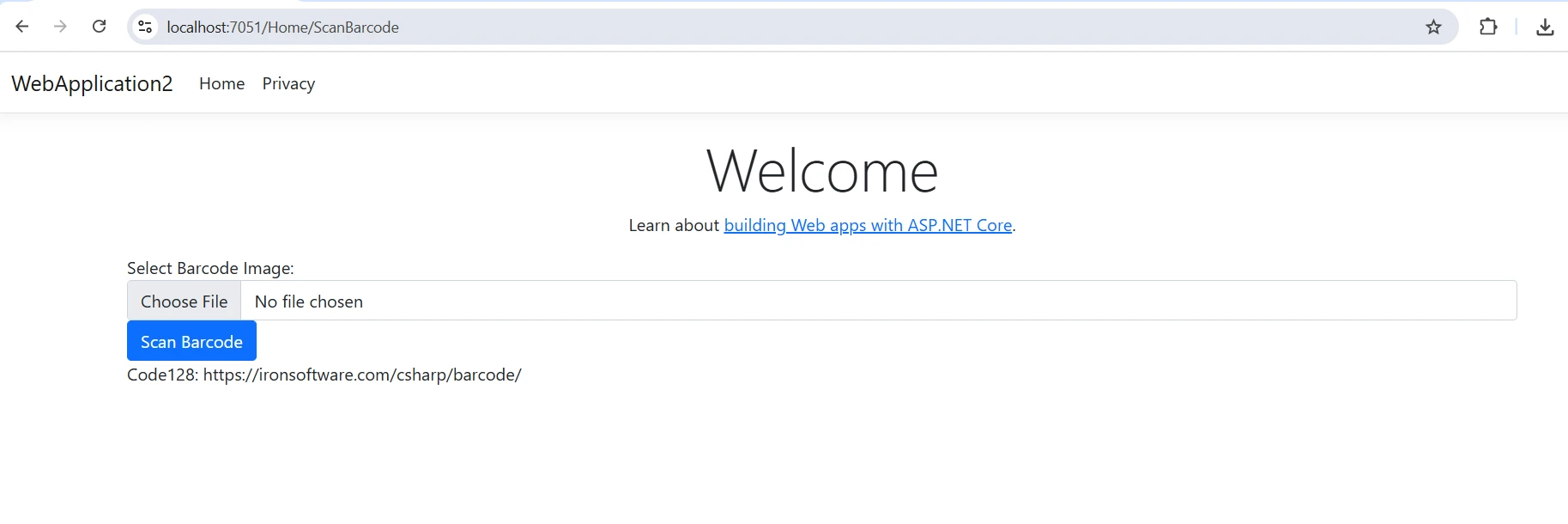Reload the current page
The width and height of the screenshot is (1568, 524).
[100, 27]
